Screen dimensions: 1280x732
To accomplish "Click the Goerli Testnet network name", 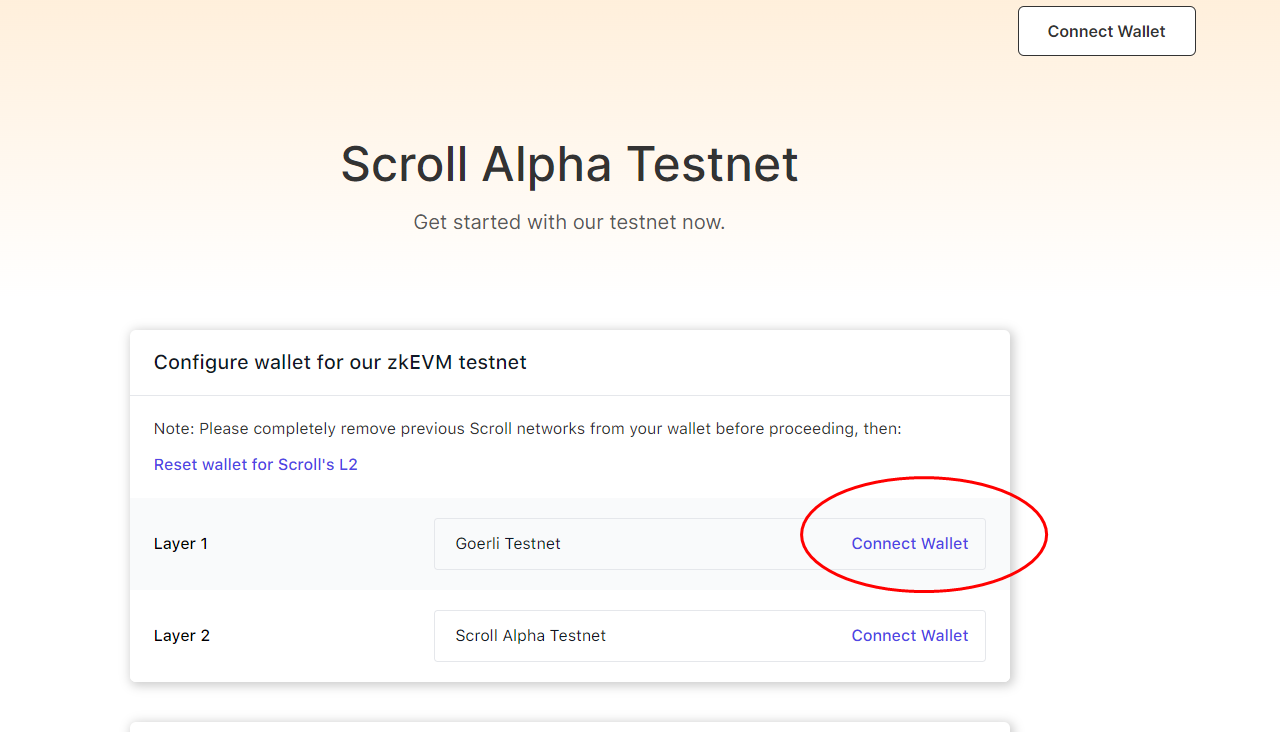I will (x=508, y=544).
